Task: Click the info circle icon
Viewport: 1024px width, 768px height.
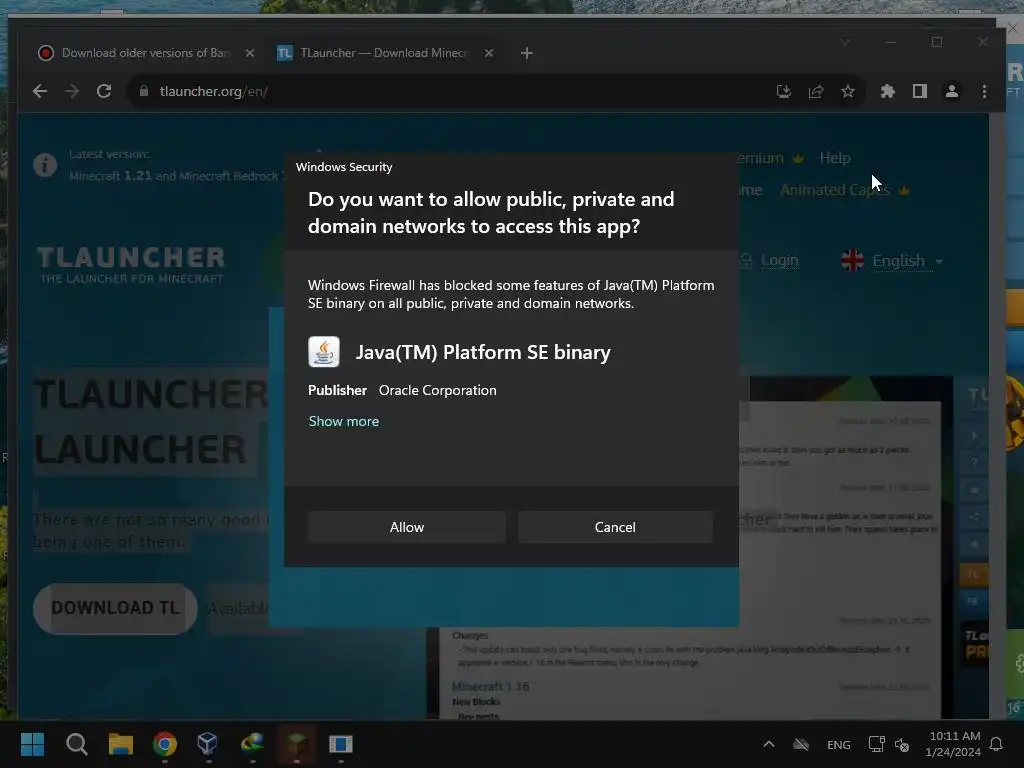Action: (x=45, y=165)
